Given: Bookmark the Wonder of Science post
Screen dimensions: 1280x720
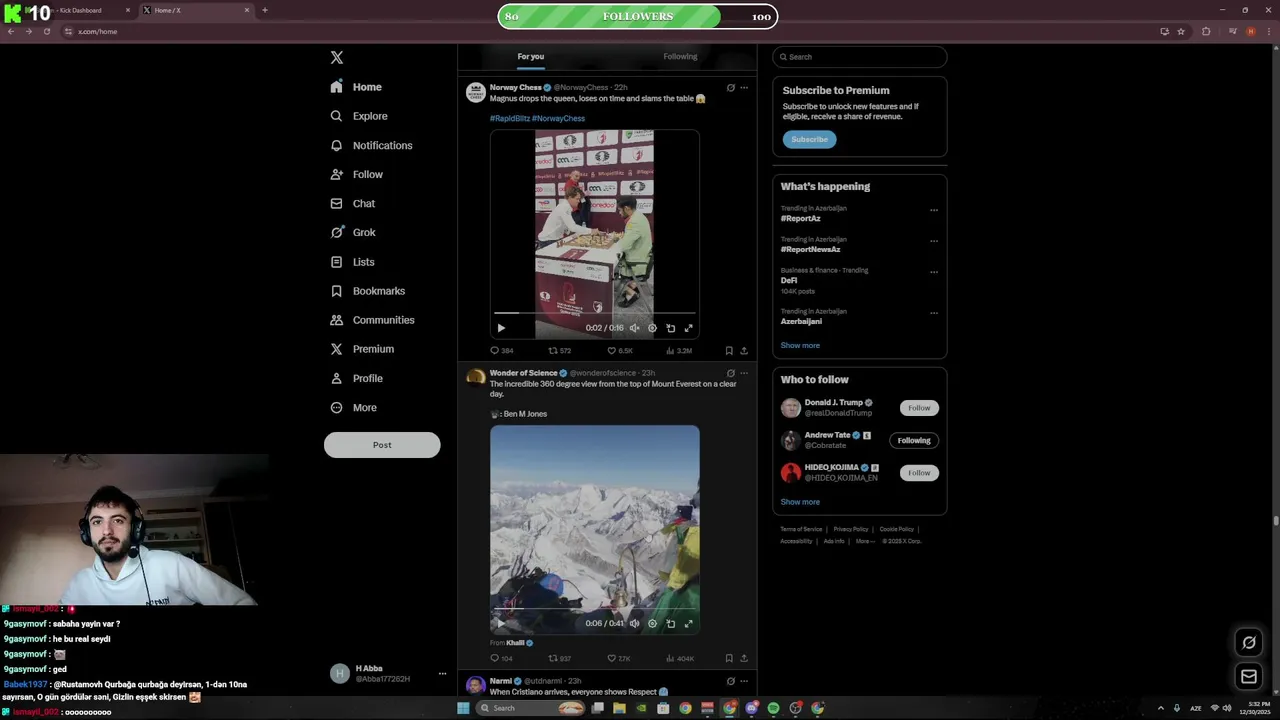Looking at the screenshot, I should pos(729,659).
